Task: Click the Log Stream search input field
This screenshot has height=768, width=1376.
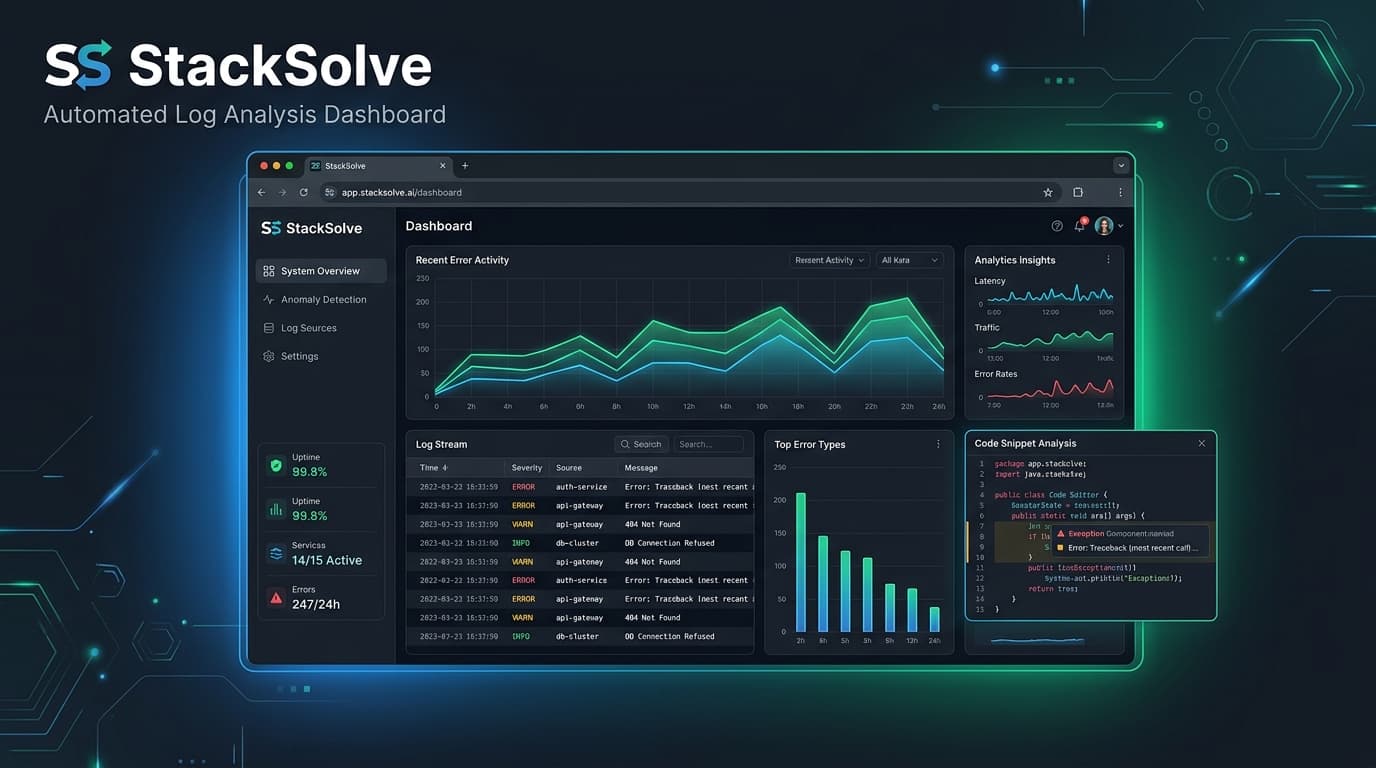Action: [x=708, y=444]
